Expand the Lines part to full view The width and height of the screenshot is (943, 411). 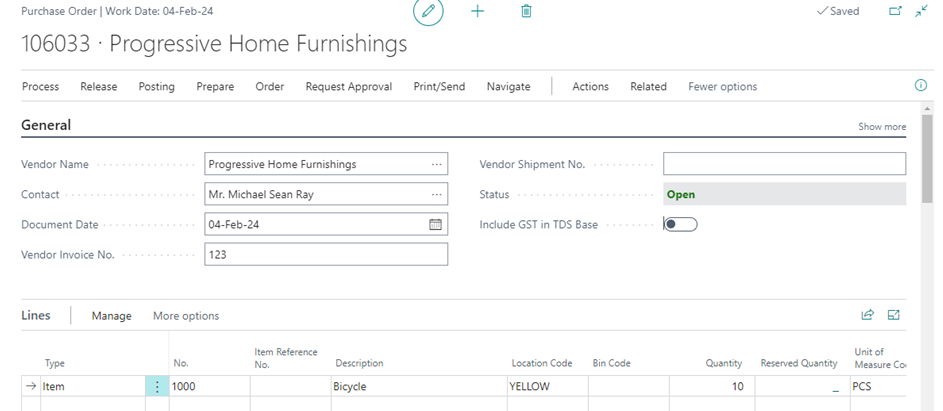[x=894, y=315]
